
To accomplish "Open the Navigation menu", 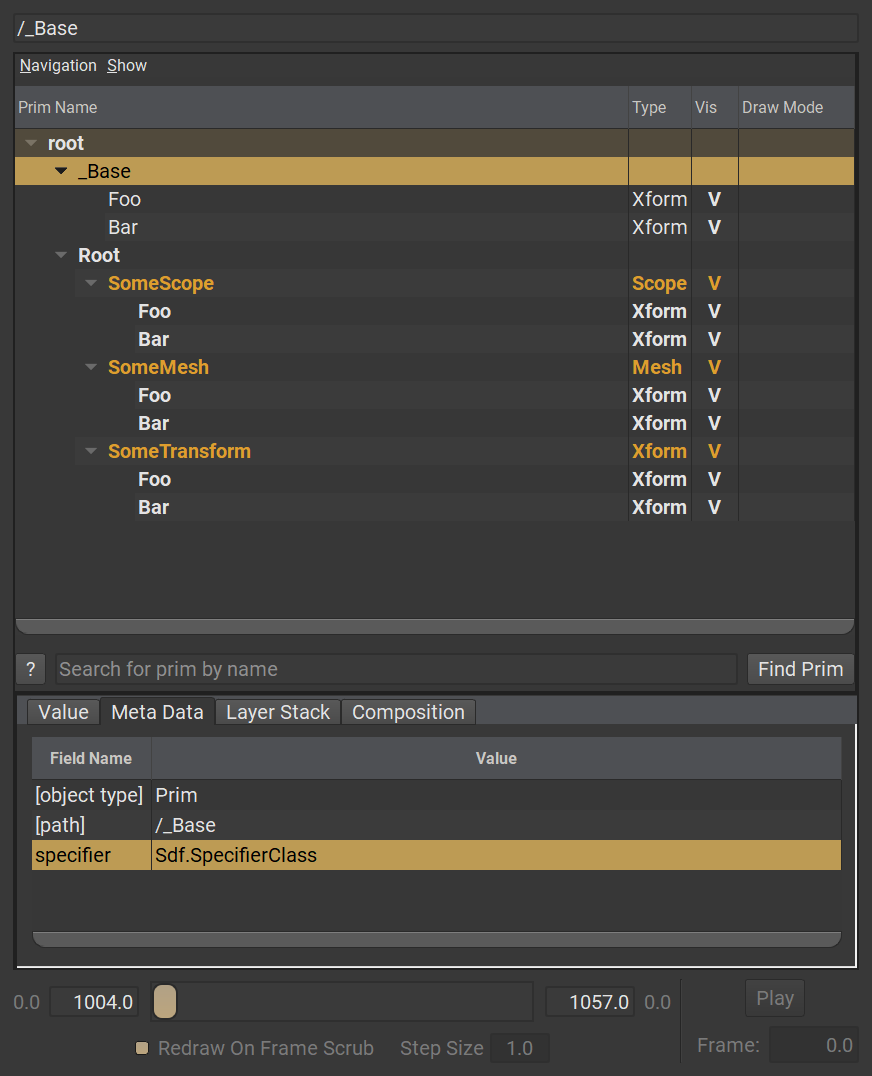I will coord(58,66).
